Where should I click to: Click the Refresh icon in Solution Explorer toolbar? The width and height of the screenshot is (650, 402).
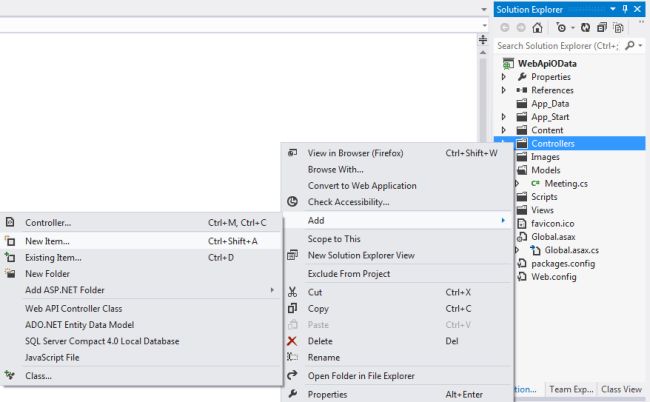585,28
